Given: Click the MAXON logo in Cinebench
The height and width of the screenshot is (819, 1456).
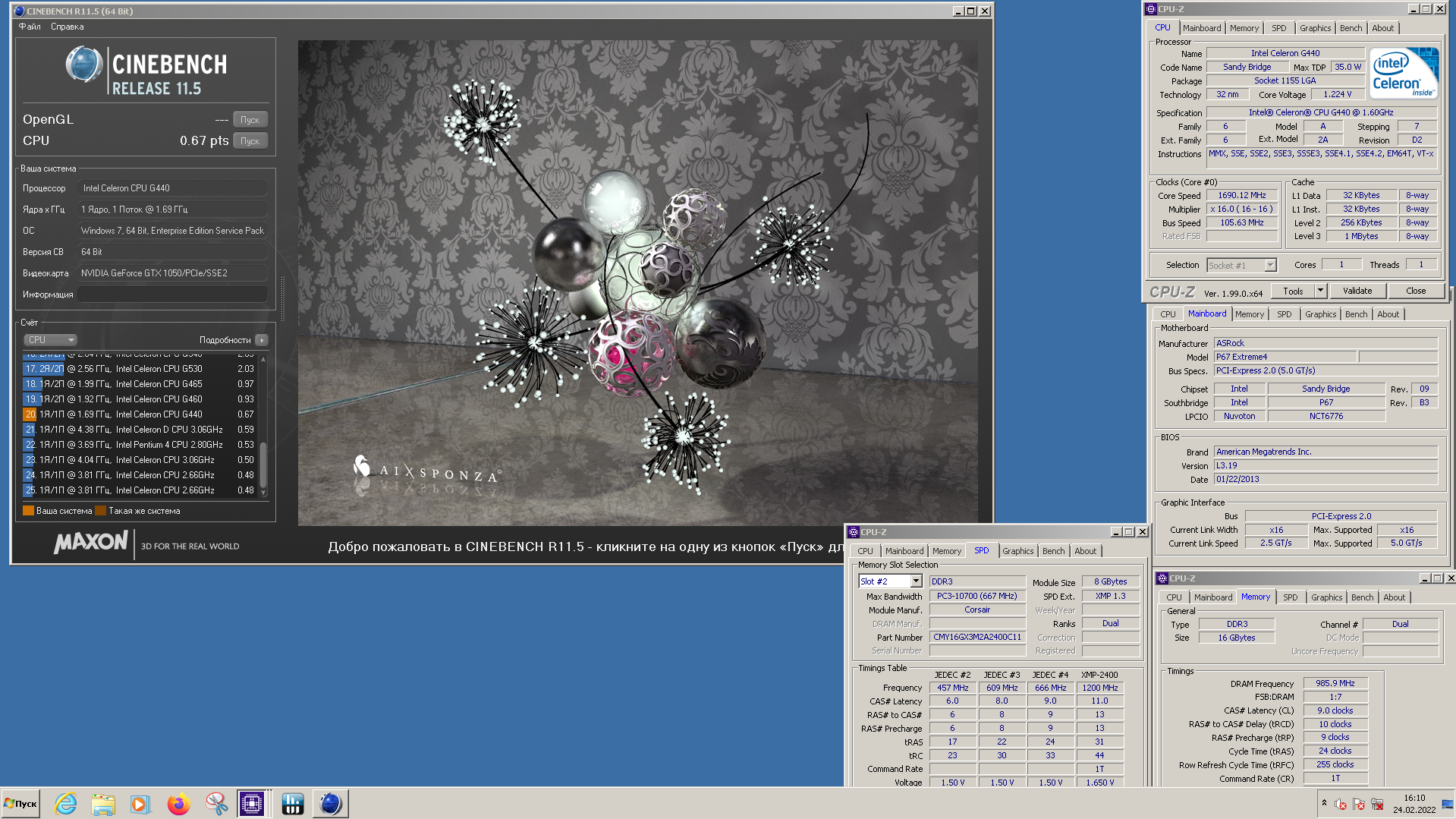Looking at the screenshot, I should 91,543.
